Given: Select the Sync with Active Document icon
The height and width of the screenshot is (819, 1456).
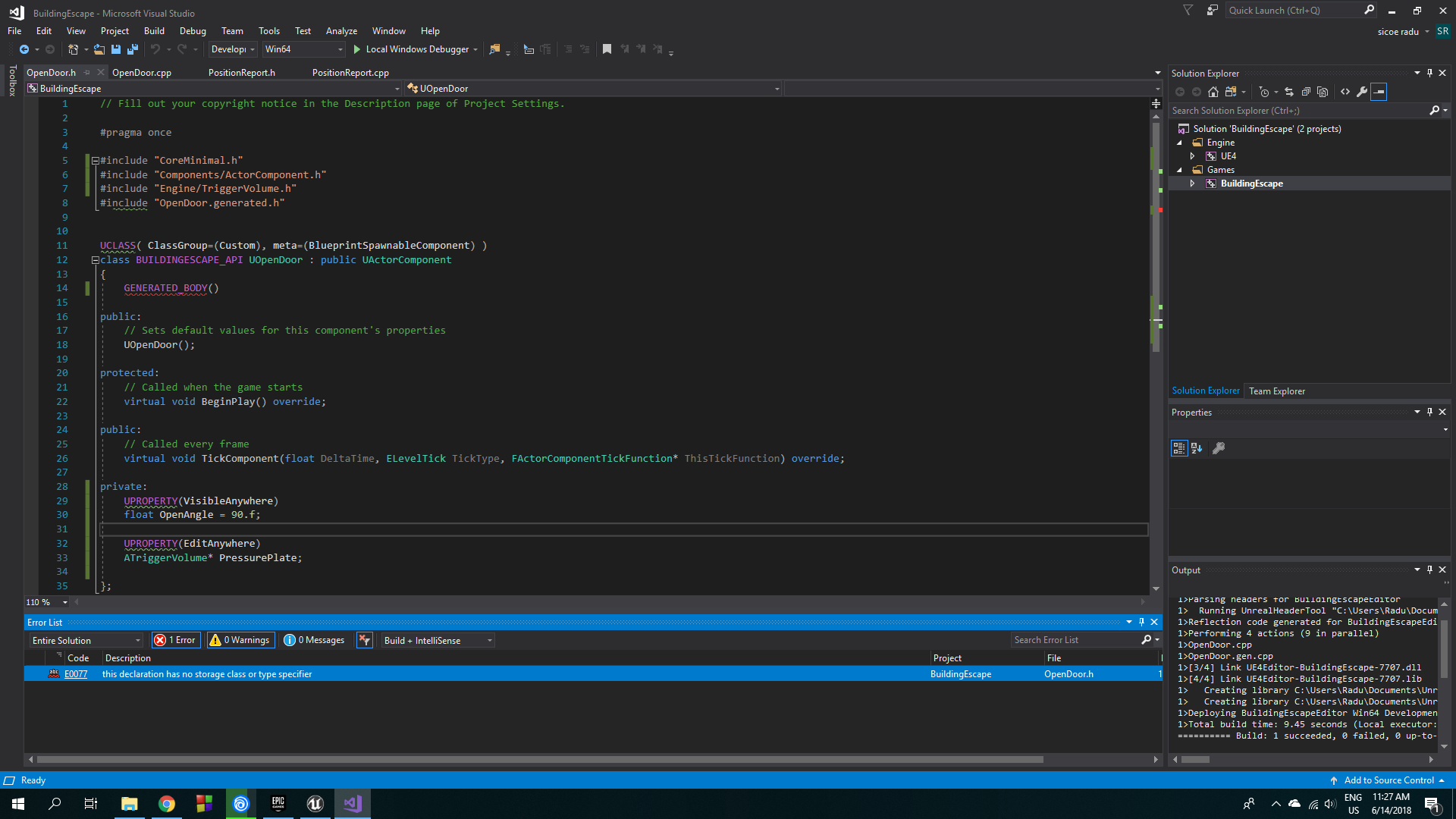Looking at the screenshot, I should pyautogui.click(x=1289, y=93).
